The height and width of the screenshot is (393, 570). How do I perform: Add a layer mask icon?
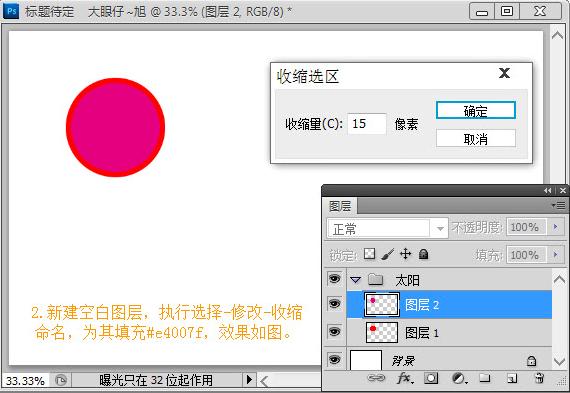tap(431, 378)
